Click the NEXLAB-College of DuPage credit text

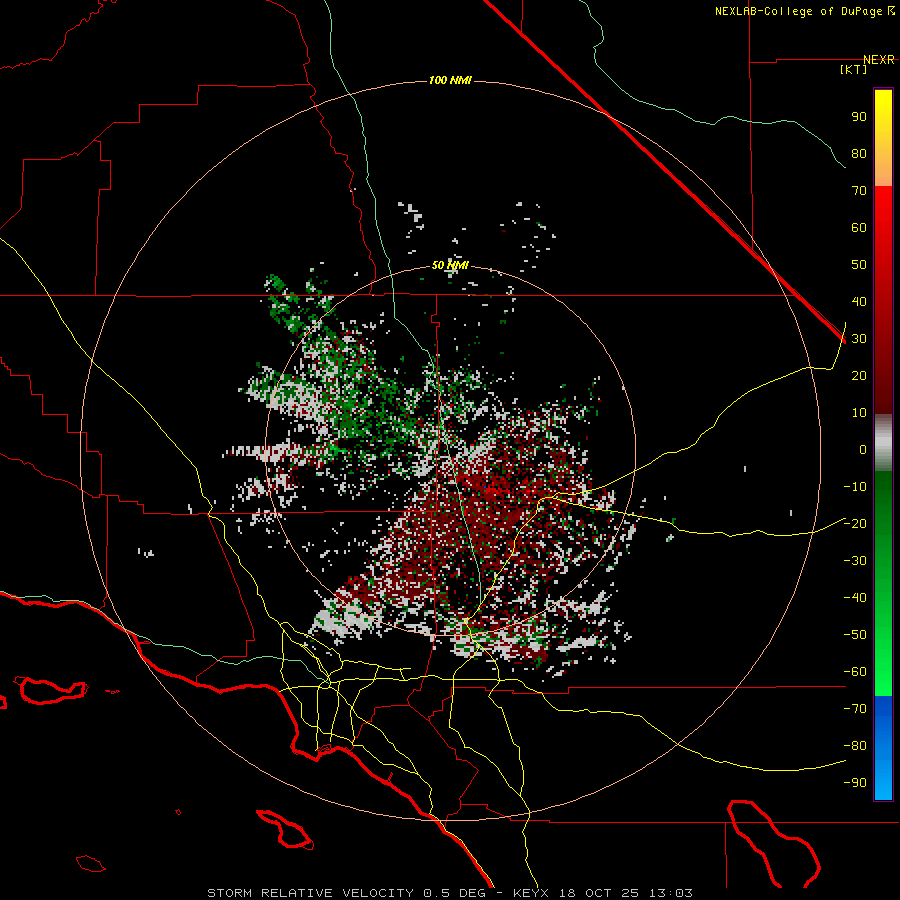(x=804, y=11)
